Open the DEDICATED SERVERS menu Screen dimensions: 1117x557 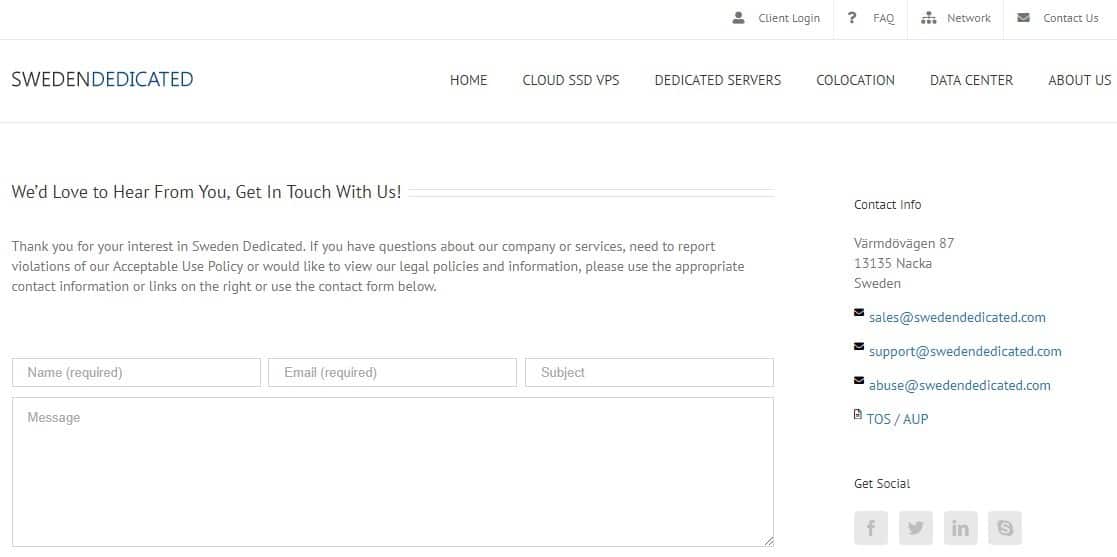718,80
